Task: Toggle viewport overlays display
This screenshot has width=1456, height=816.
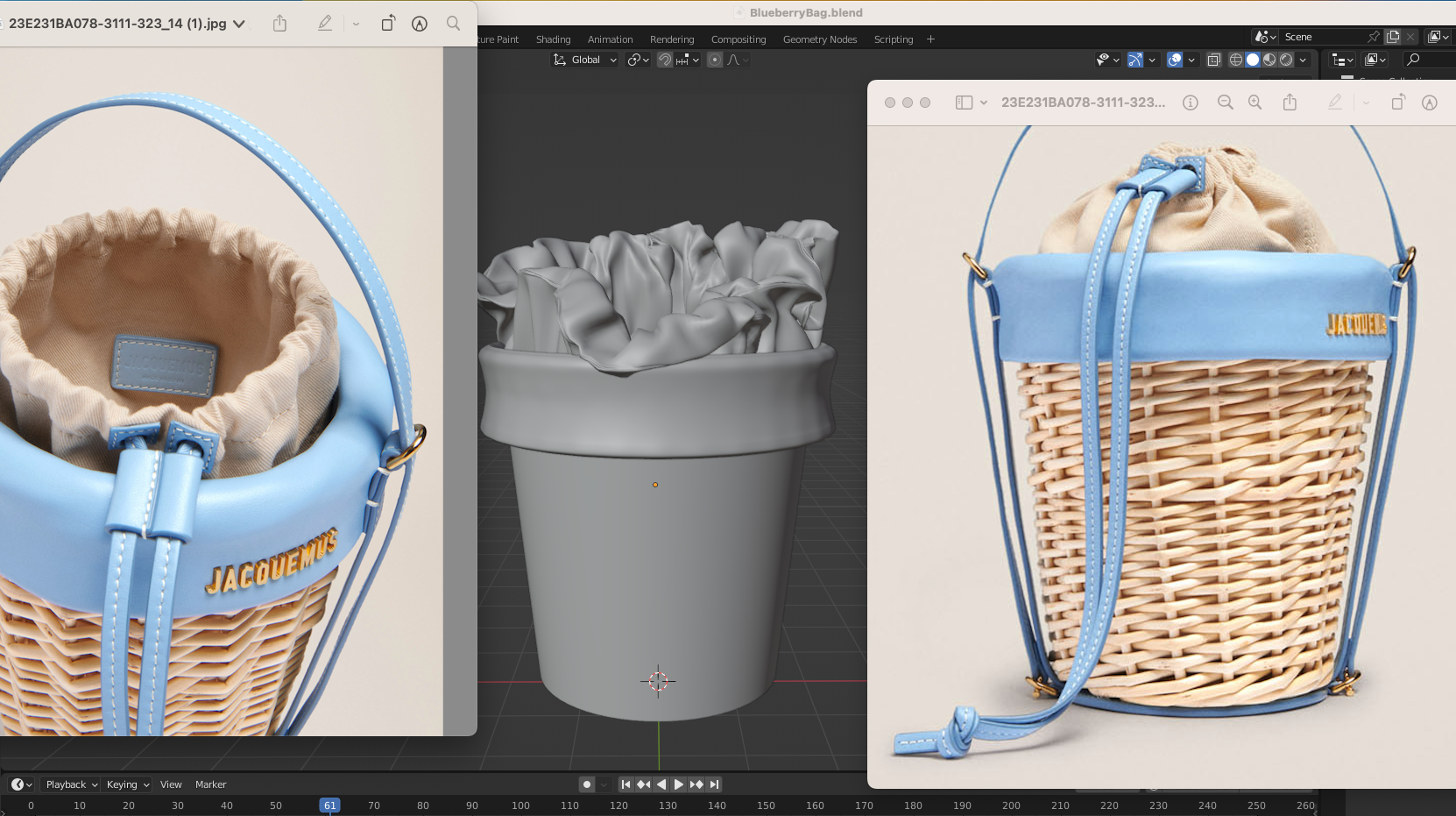Action: point(1175,60)
